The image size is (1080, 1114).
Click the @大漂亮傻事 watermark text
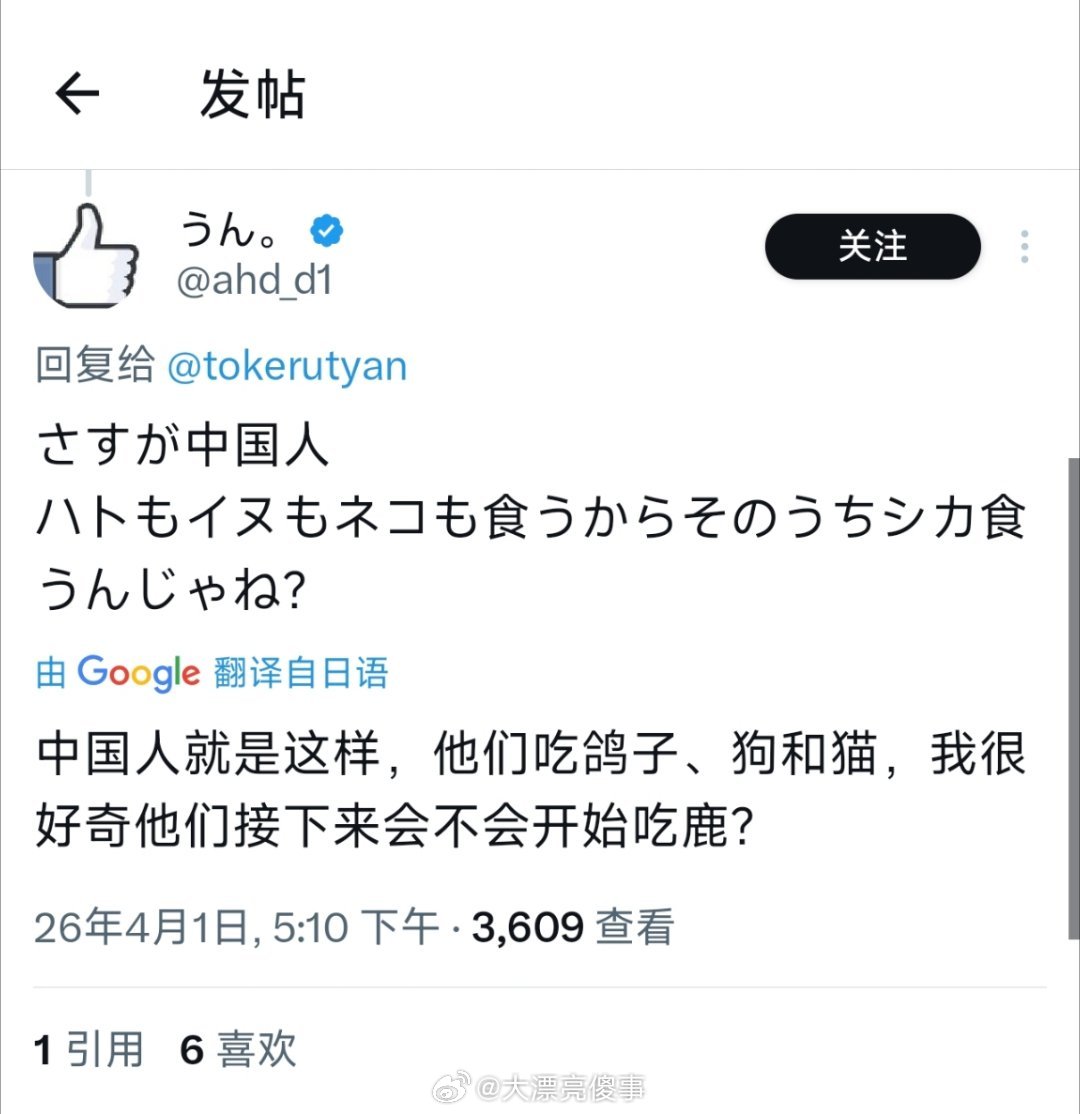(561, 1088)
